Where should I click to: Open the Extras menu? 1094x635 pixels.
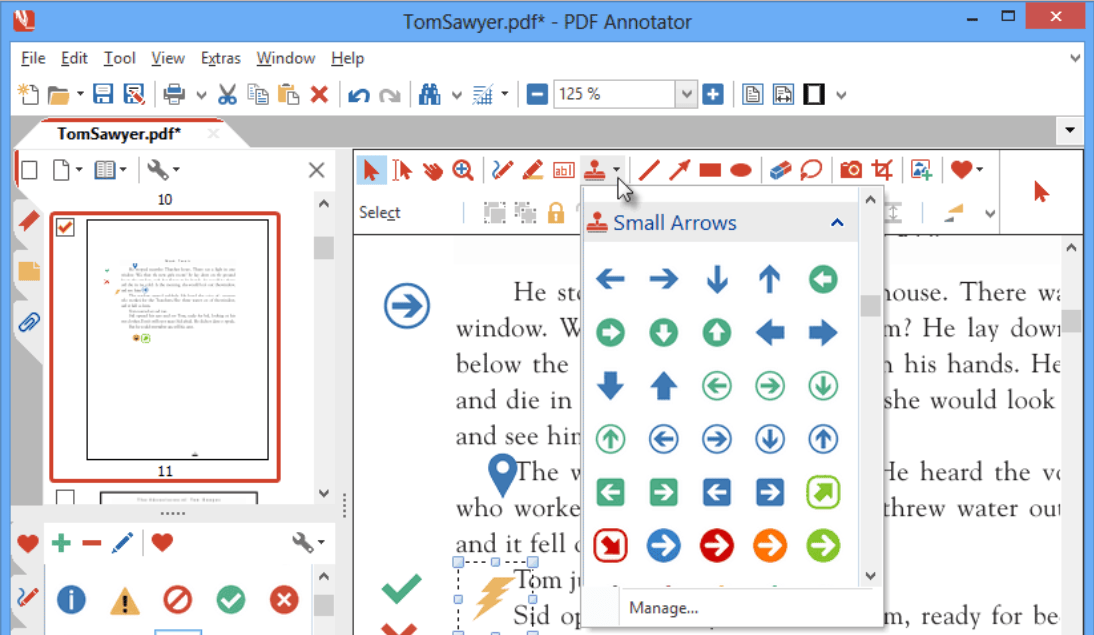coord(220,58)
